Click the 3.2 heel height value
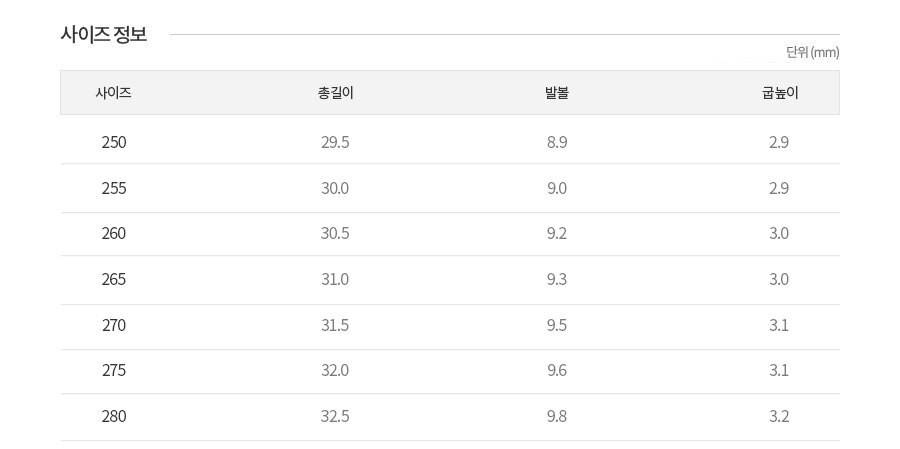This screenshot has width=900, height=449. (779, 416)
